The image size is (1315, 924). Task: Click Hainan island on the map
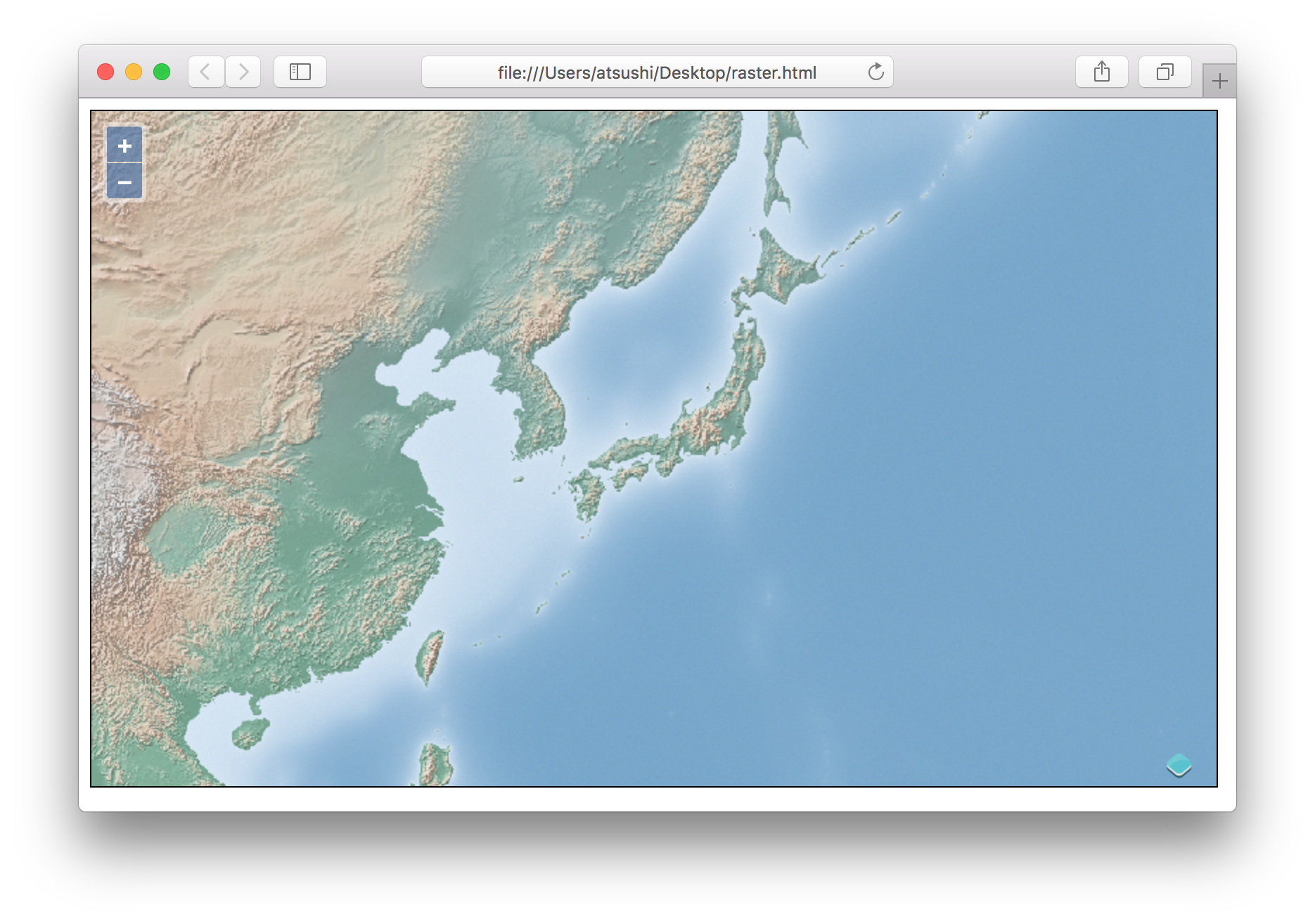pyautogui.click(x=250, y=733)
